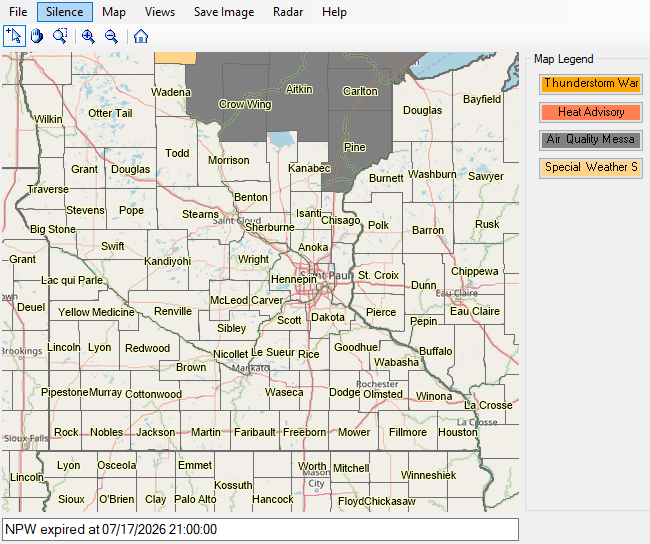Return to home map extent
Screen dimensions: 650x544
click(141, 36)
